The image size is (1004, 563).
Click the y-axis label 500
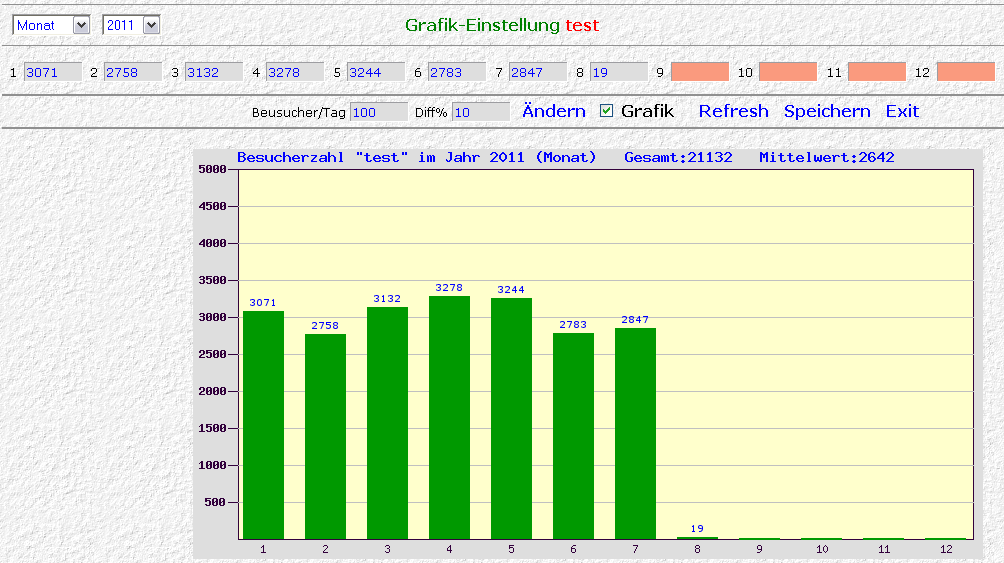click(216, 502)
